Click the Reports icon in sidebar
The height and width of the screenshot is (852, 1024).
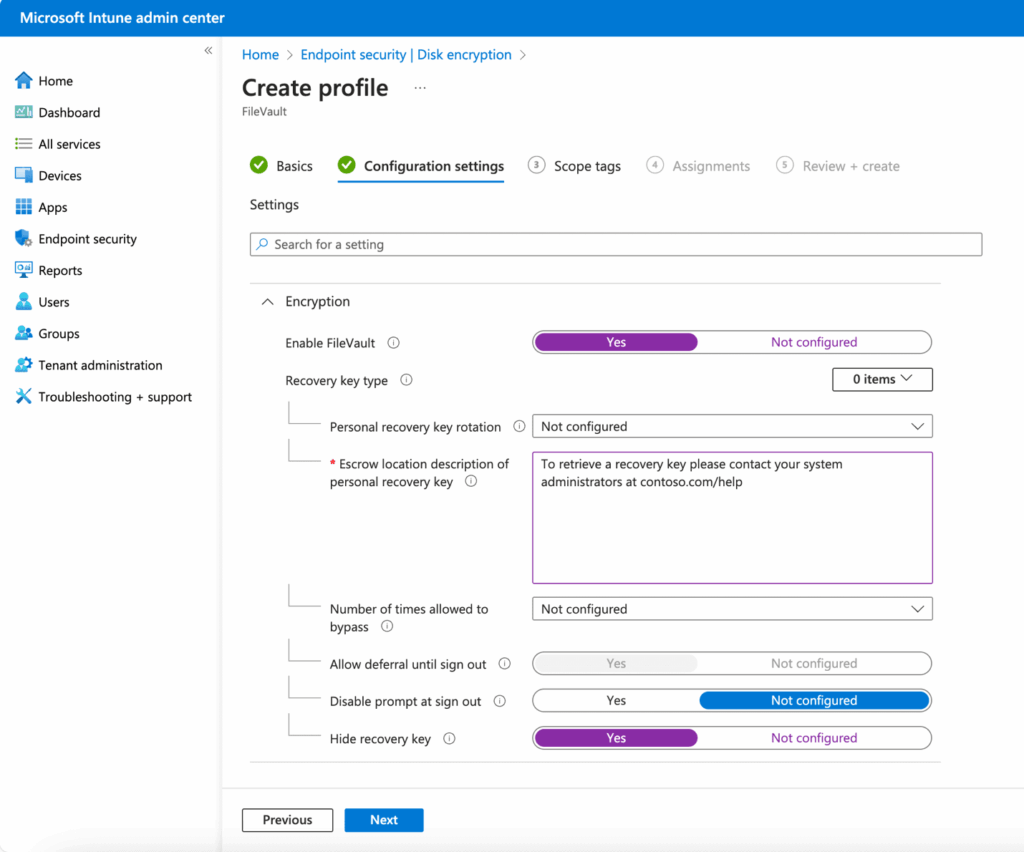coord(24,270)
